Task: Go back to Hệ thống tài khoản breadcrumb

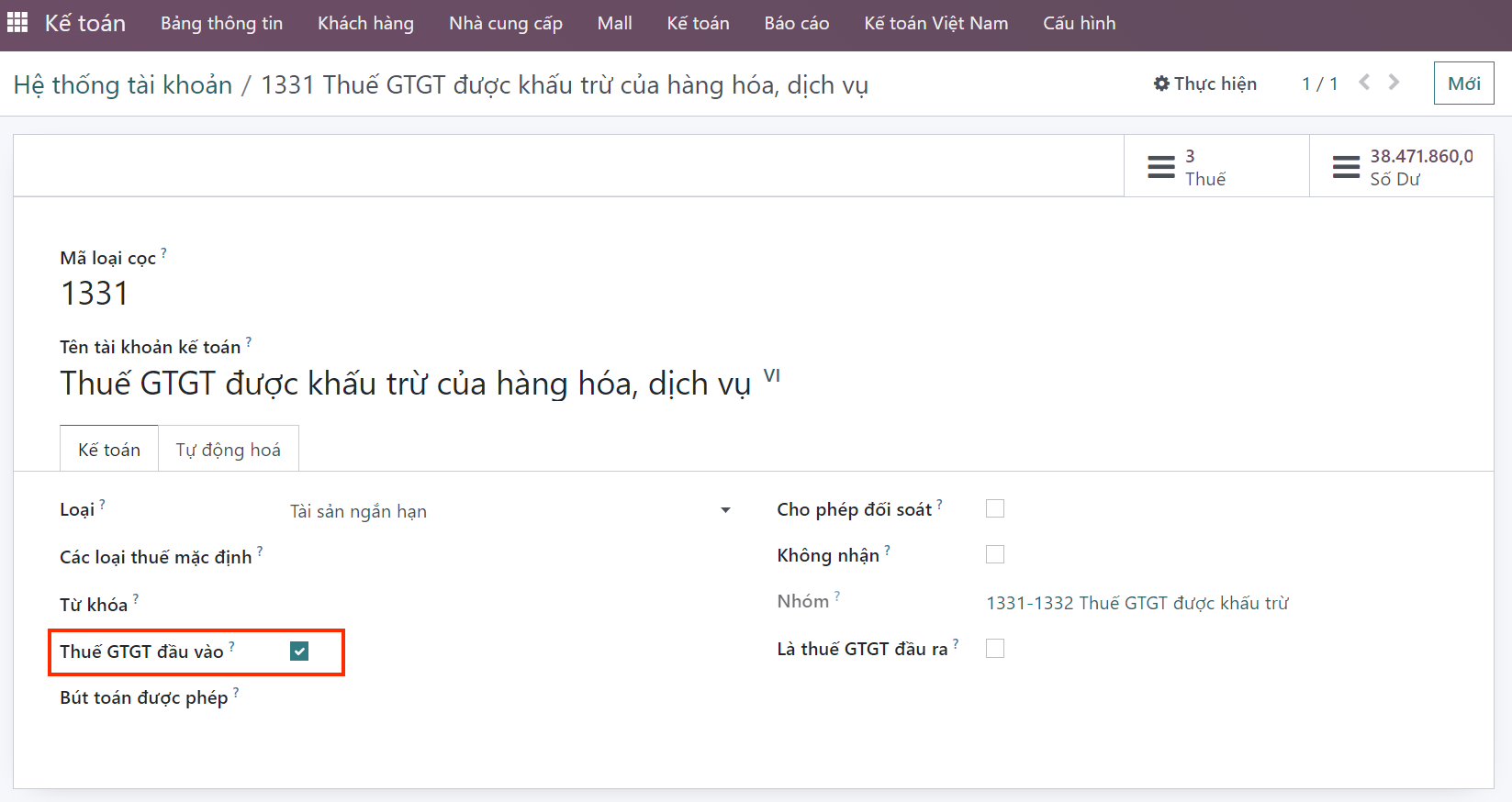Action: [x=123, y=84]
